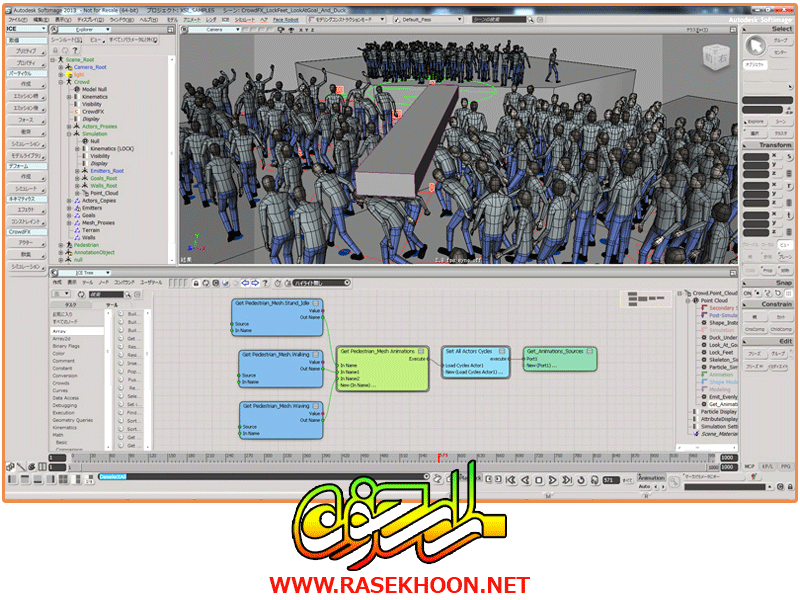The image size is (800, 600).
Task: Click the lock icon in the Explorer toolbar
Action: (56, 50)
